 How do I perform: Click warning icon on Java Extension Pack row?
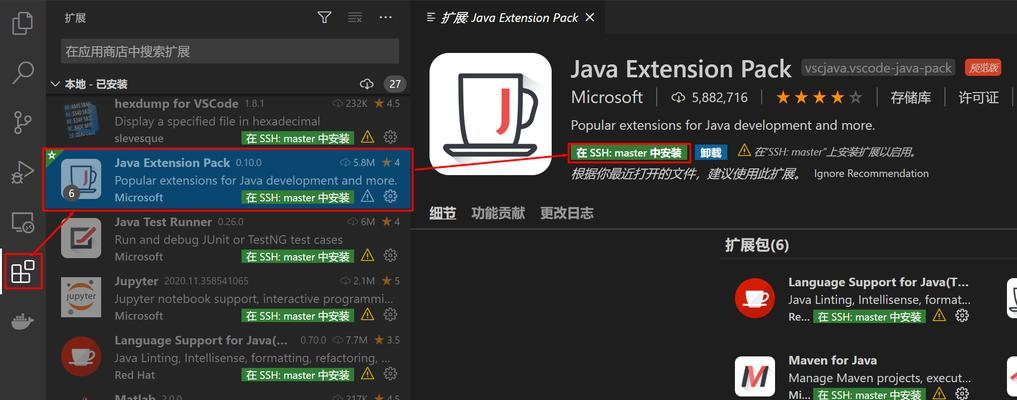368,196
